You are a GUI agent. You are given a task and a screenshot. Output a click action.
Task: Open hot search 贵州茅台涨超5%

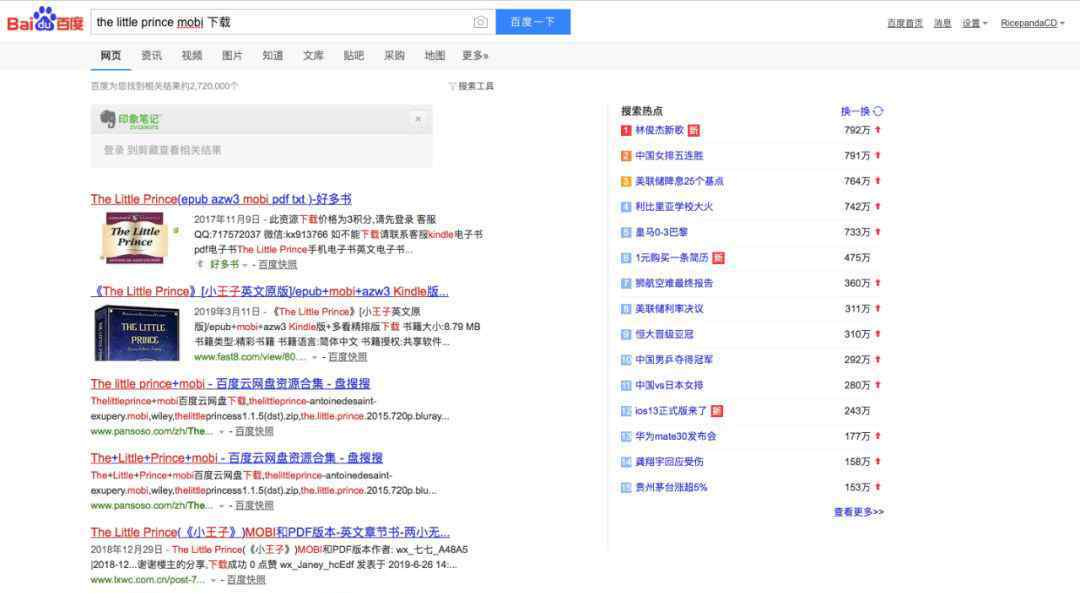[671, 487]
